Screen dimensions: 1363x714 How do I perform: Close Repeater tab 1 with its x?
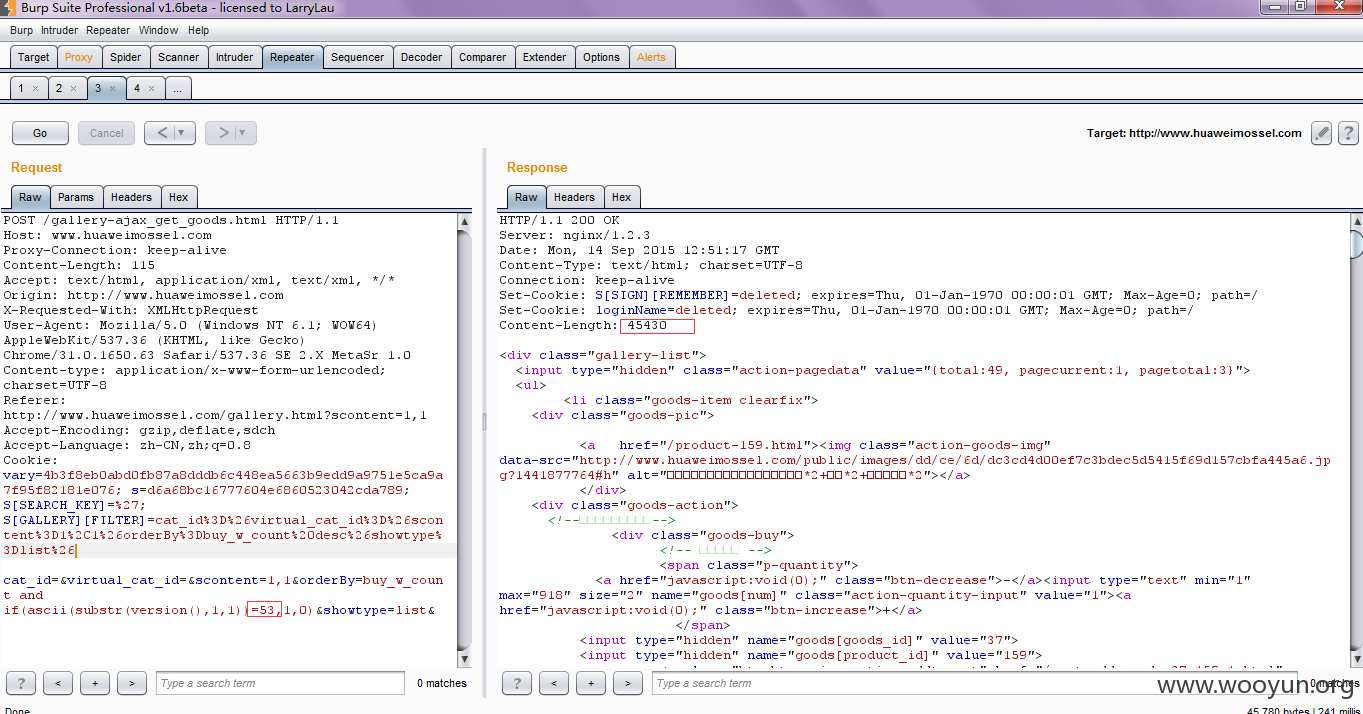tap(35, 89)
